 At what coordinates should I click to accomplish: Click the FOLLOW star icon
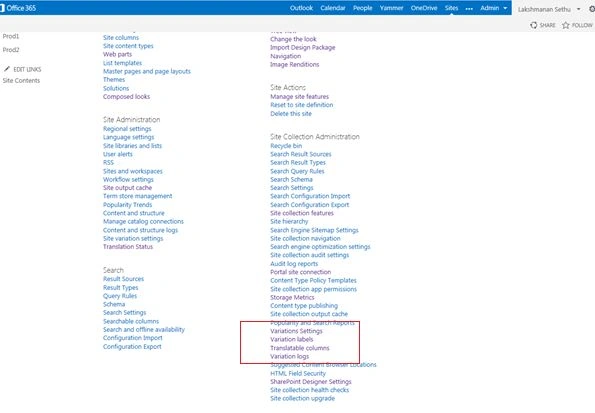click(x=566, y=25)
